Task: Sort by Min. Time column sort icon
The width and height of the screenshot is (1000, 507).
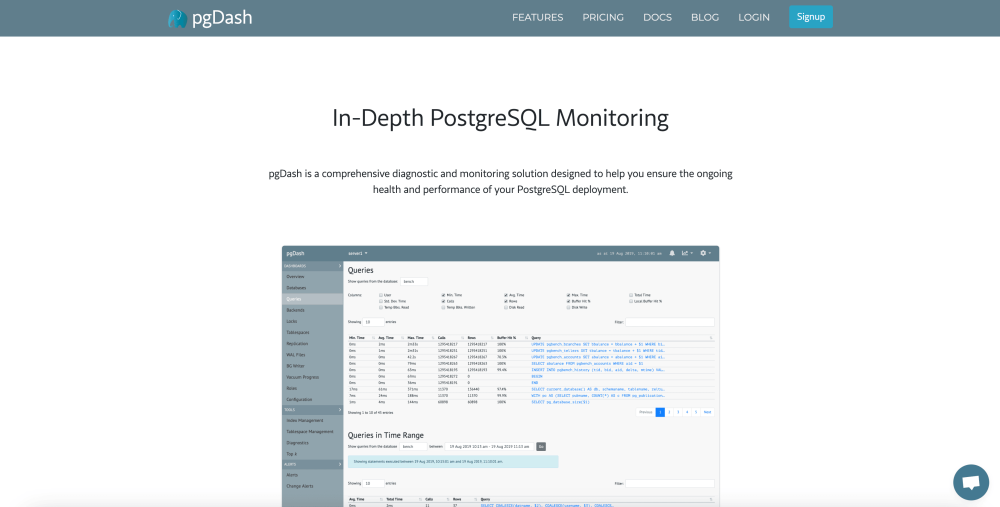Action: pyautogui.click(x=372, y=337)
